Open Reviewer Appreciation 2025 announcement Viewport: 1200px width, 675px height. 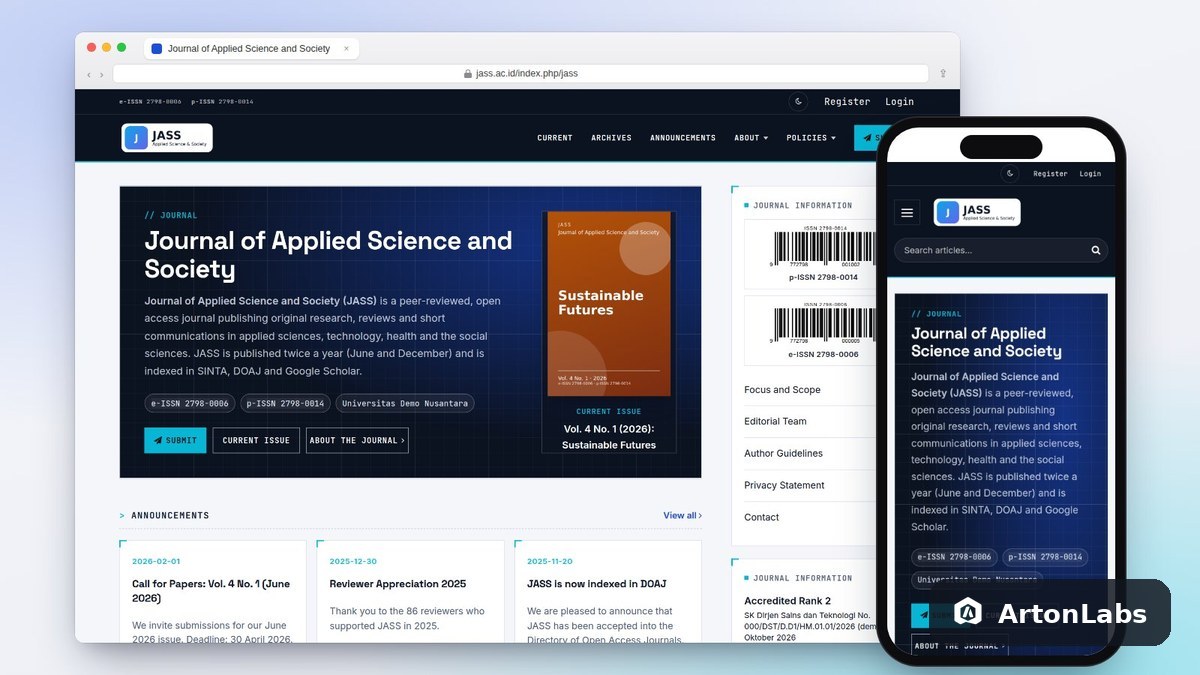tap(398, 584)
